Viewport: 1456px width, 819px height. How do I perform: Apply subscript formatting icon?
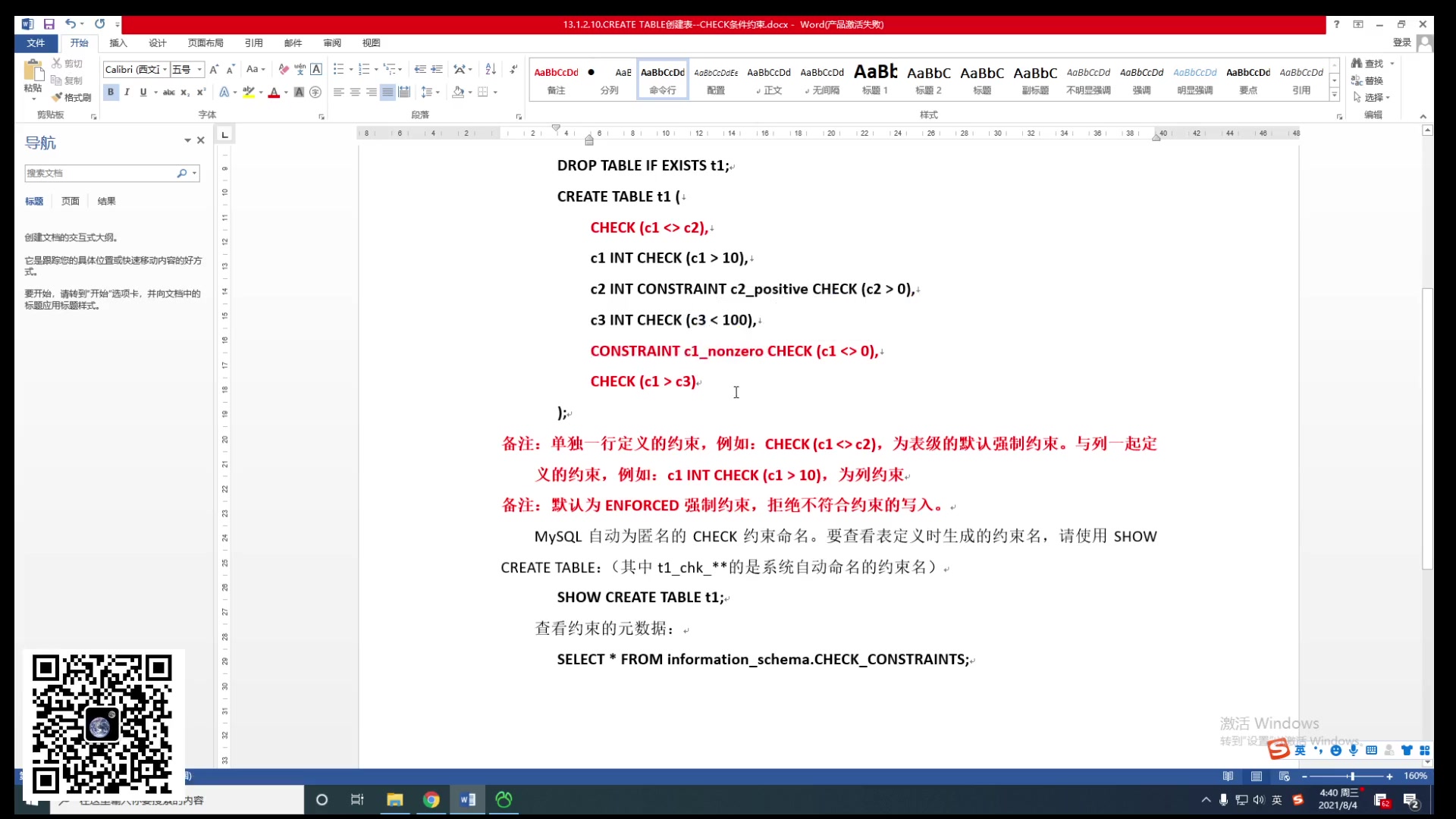click(x=184, y=93)
